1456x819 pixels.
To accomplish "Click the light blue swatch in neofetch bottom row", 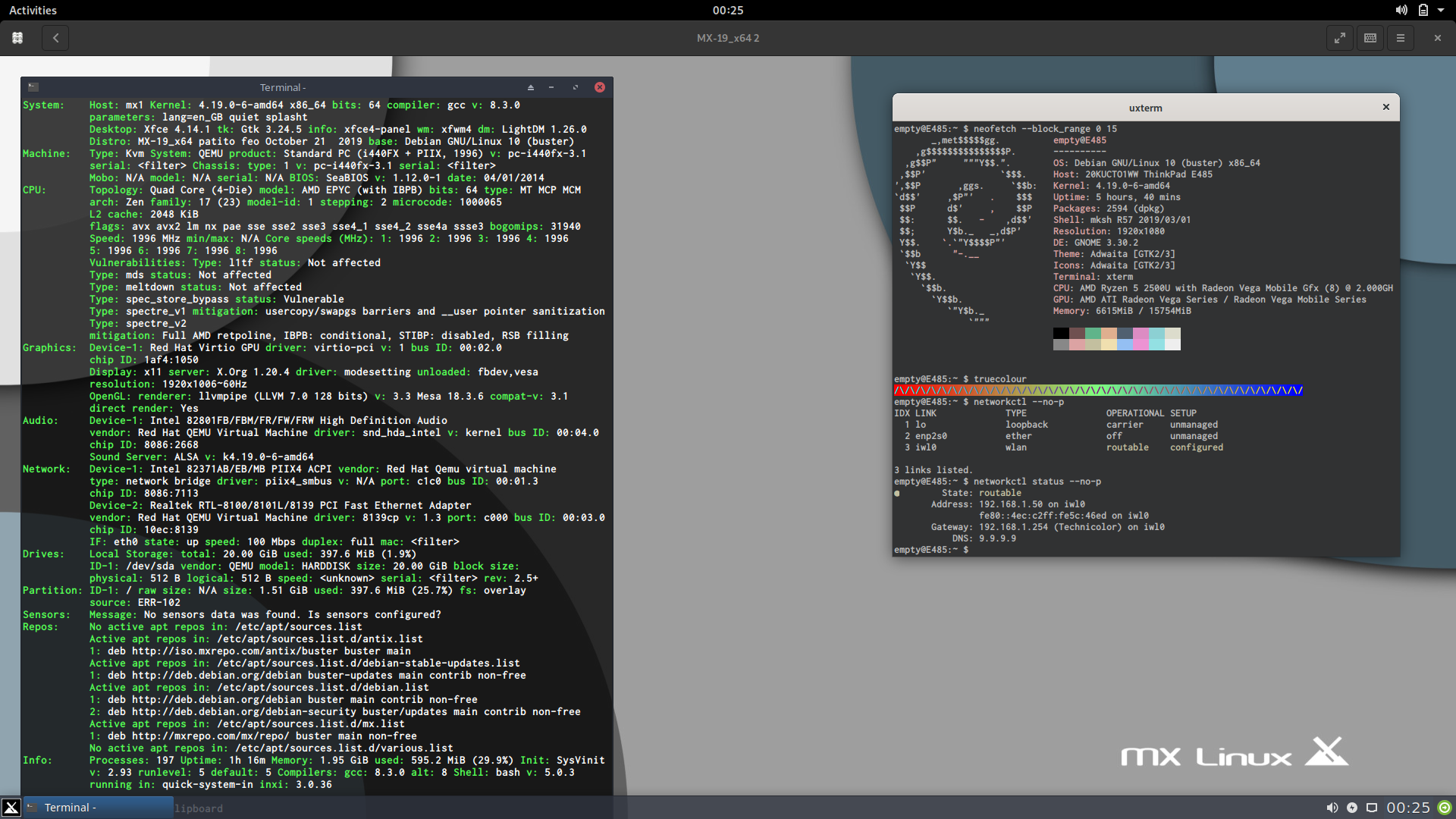I will pos(1125,344).
